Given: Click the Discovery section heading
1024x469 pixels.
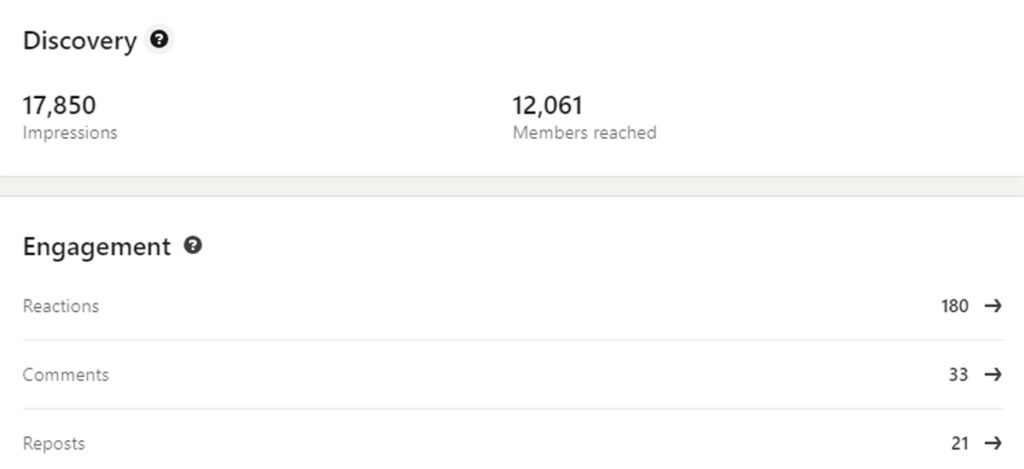Looking at the screenshot, I should [80, 40].
